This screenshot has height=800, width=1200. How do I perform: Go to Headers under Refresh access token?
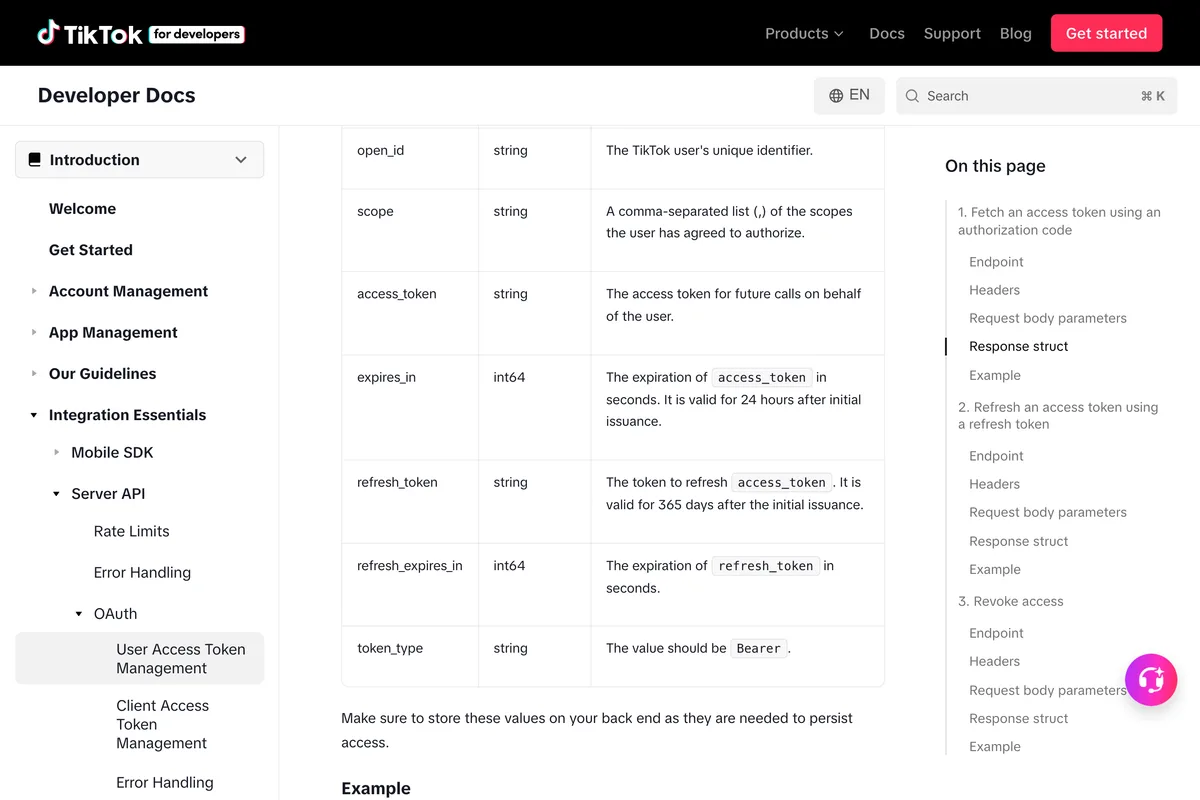click(994, 484)
